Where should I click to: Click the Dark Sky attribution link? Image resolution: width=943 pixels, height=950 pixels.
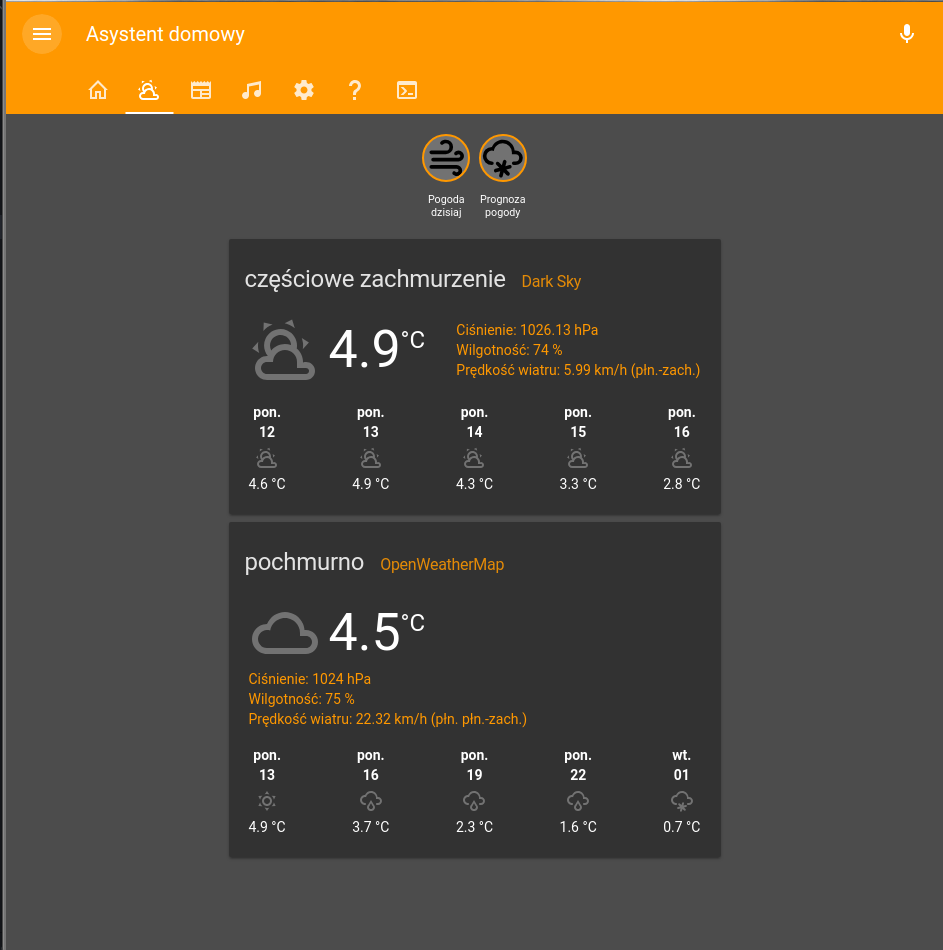pos(551,282)
